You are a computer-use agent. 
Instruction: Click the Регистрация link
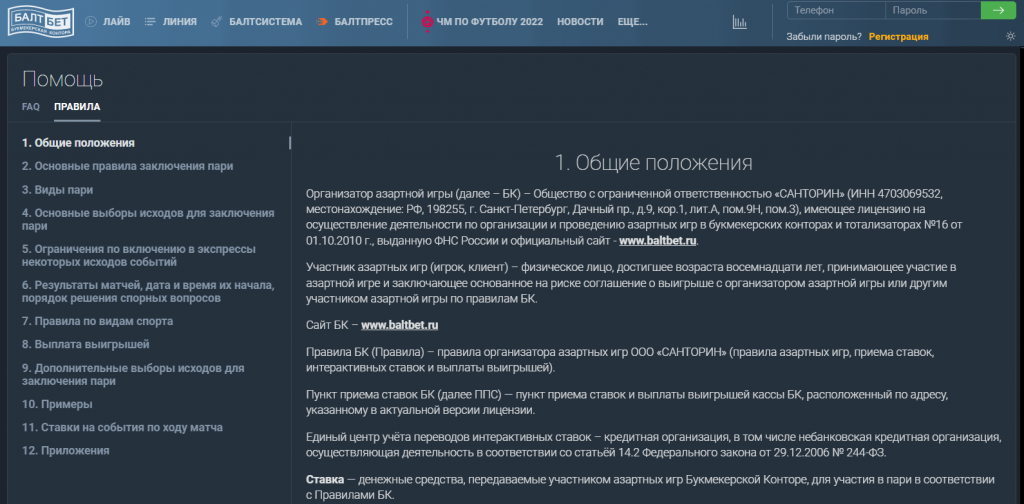(x=898, y=37)
